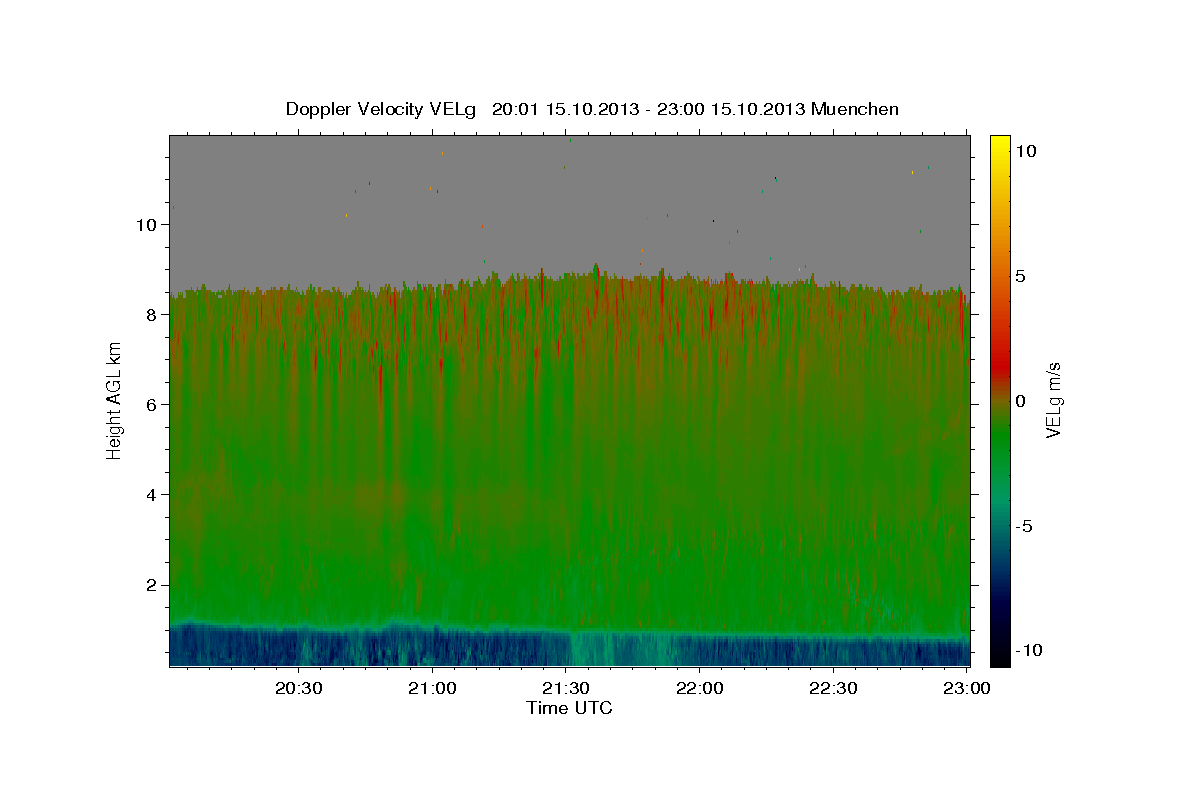The width and height of the screenshot is (1200, 800).
Task: Click the colorbar value 0
Action: pos(1020,401)
